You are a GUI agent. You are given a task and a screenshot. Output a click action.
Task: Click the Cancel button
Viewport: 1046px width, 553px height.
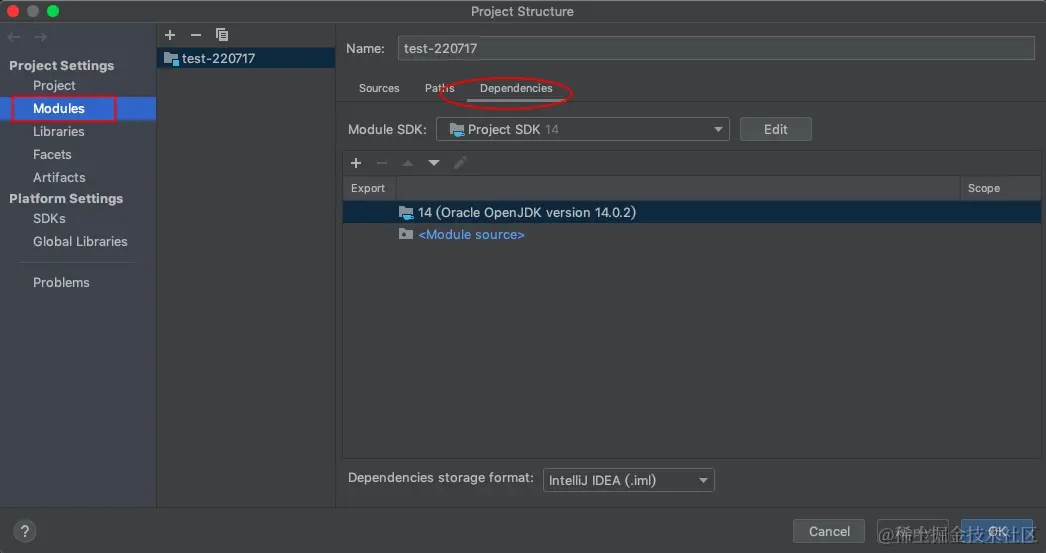829,531
